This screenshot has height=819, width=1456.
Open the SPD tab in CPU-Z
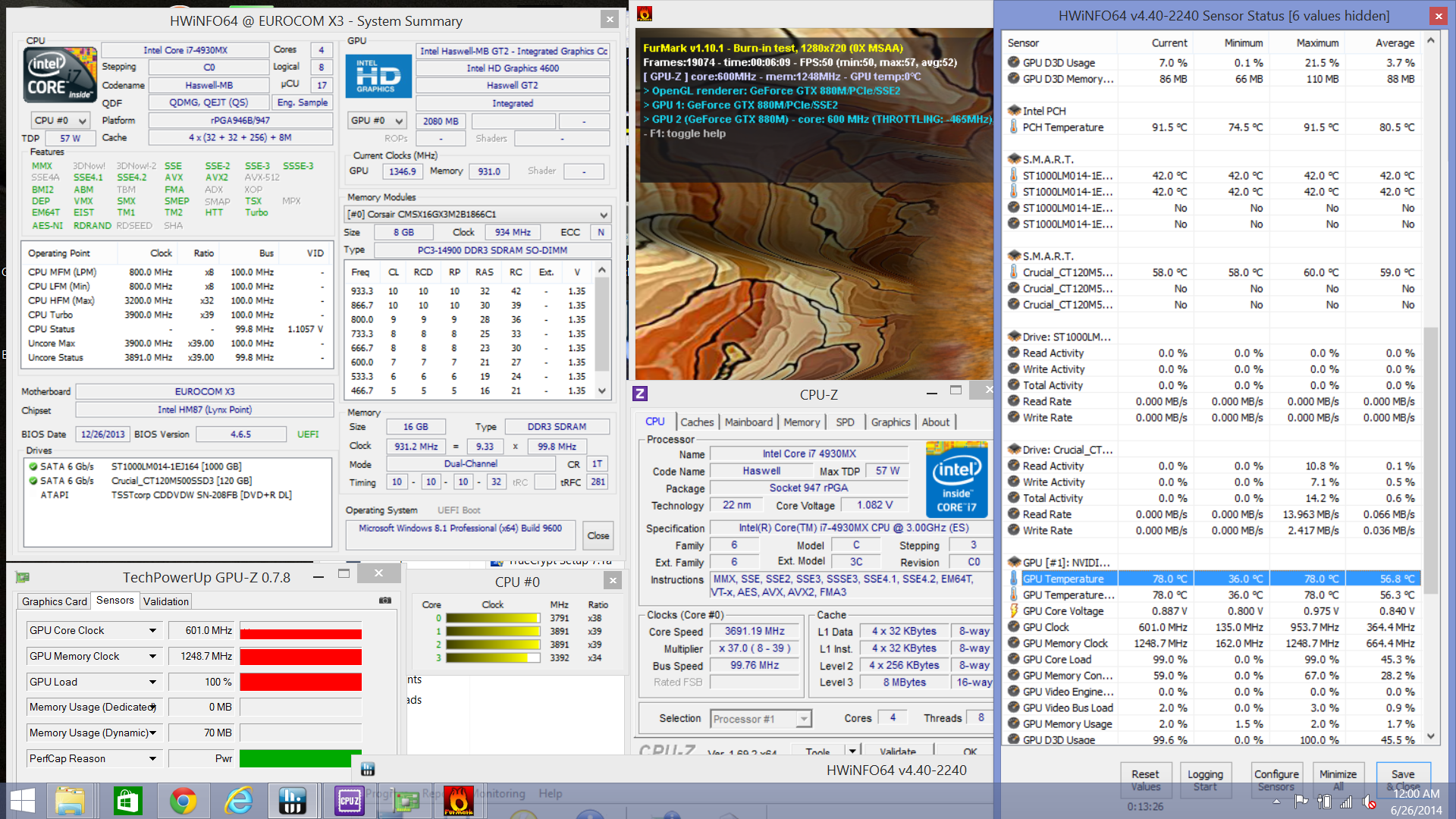pos(845,422)
